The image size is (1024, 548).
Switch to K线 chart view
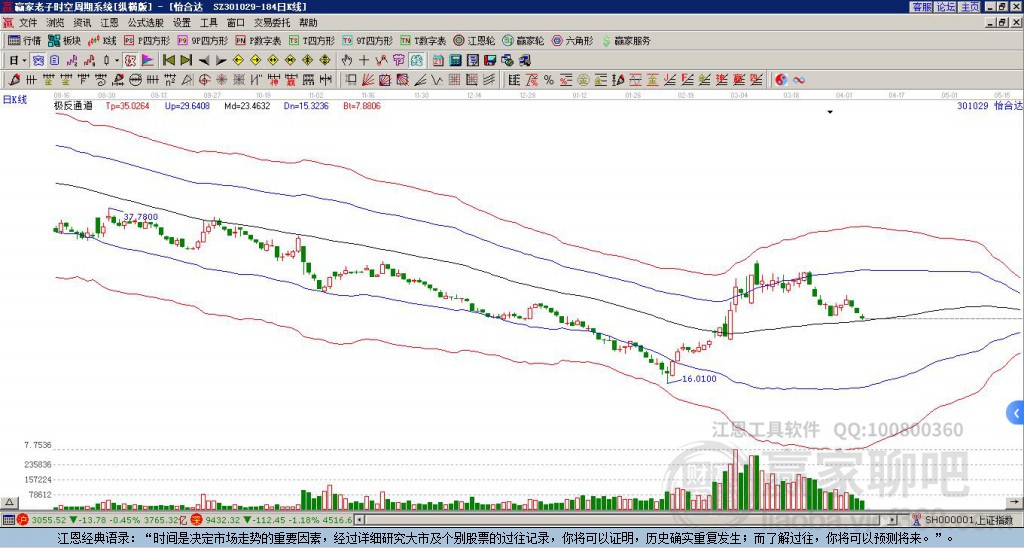pyautogui.click(x=102, y=40)
